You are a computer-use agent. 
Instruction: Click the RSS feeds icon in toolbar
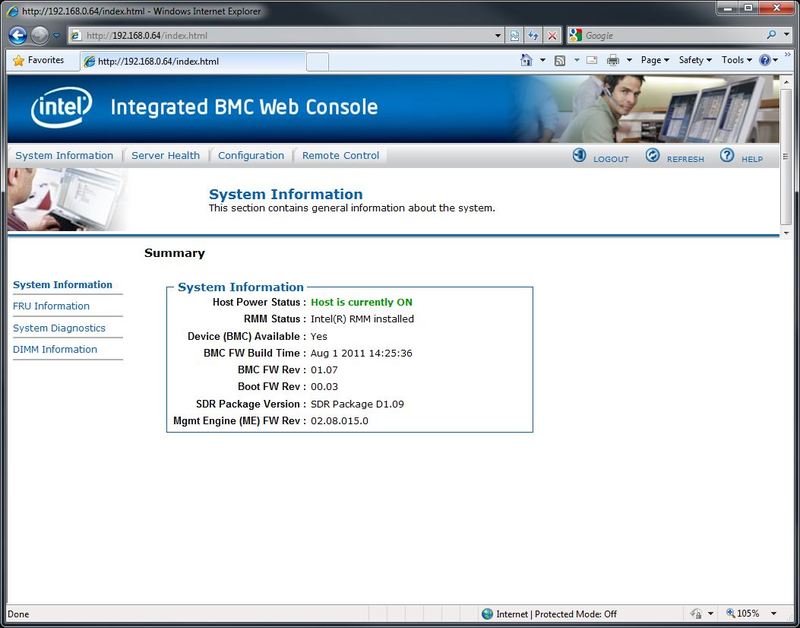click(560, 60)
